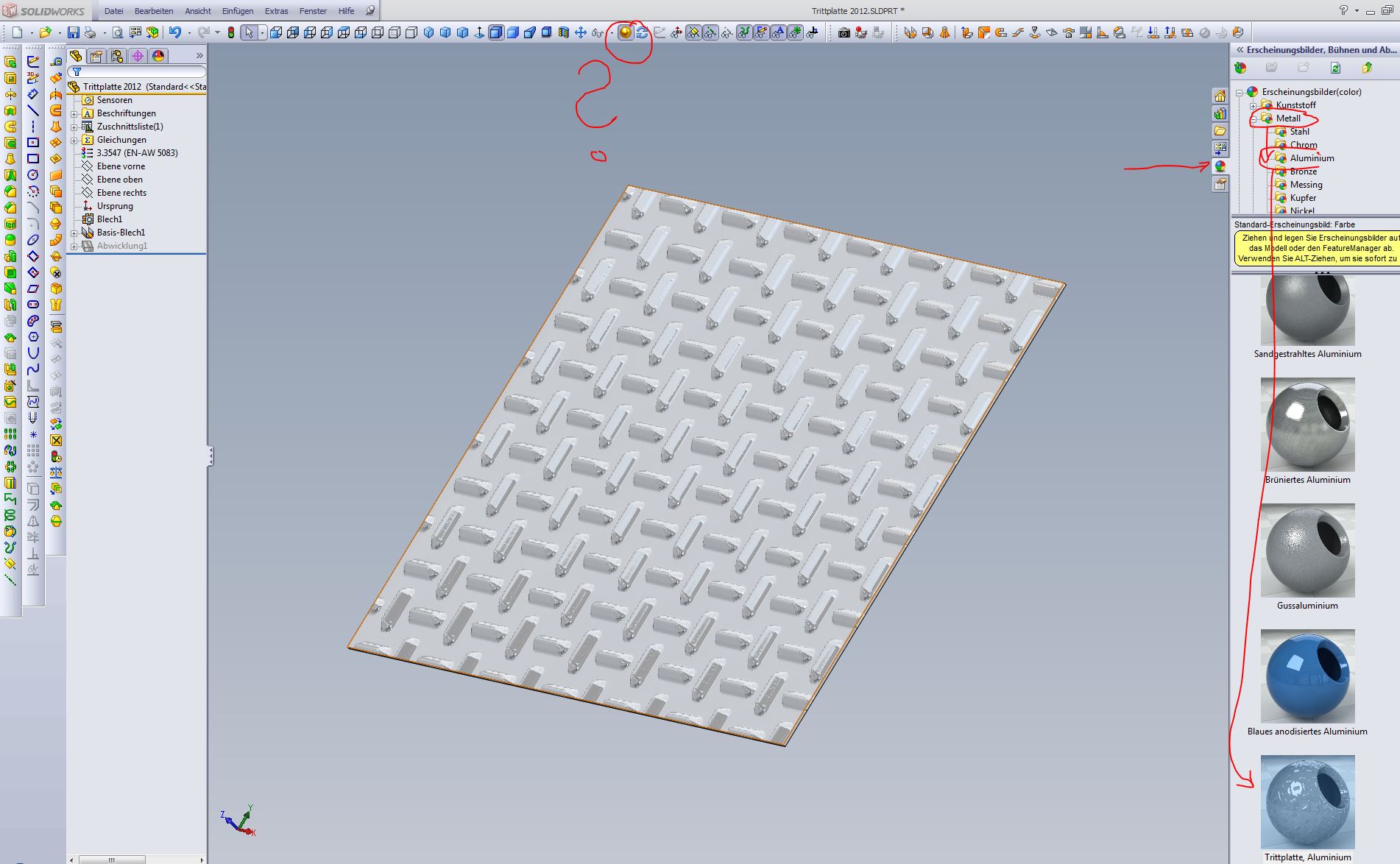
Task: Click the Sensoren tree item
Action: (107, 100)
